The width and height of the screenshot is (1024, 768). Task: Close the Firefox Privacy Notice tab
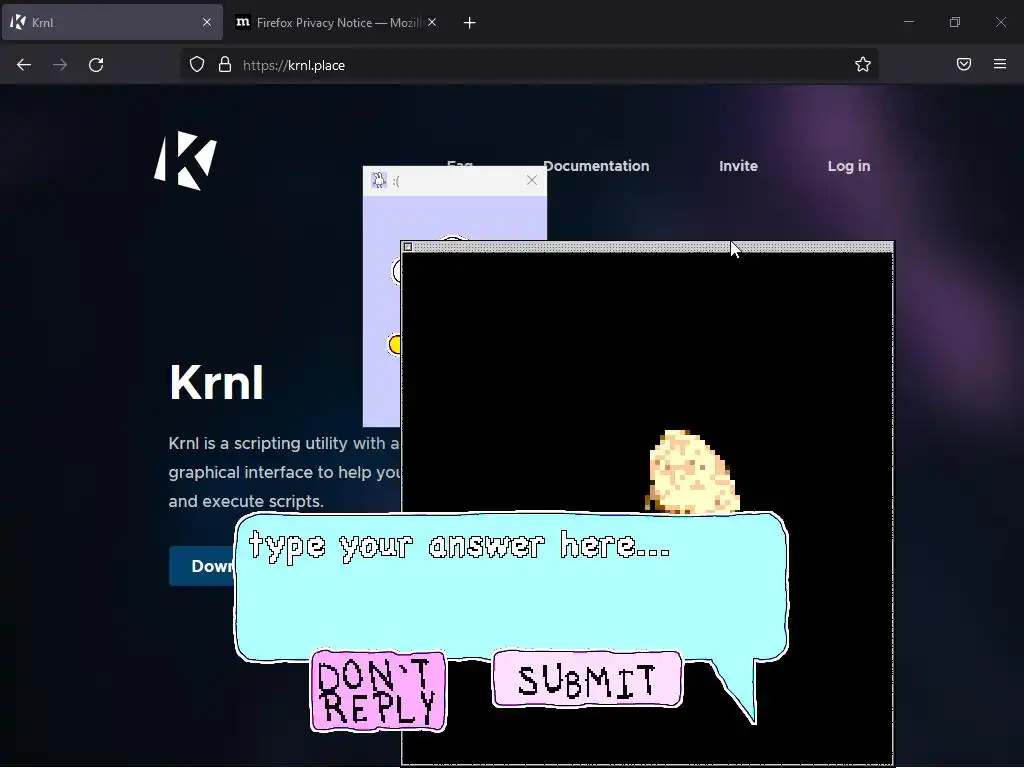point(432,22)
